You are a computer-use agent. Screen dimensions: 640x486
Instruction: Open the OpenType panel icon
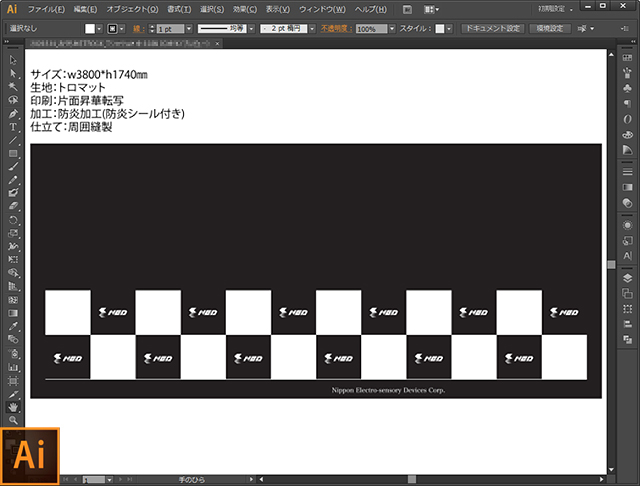[x=627, y=119]
